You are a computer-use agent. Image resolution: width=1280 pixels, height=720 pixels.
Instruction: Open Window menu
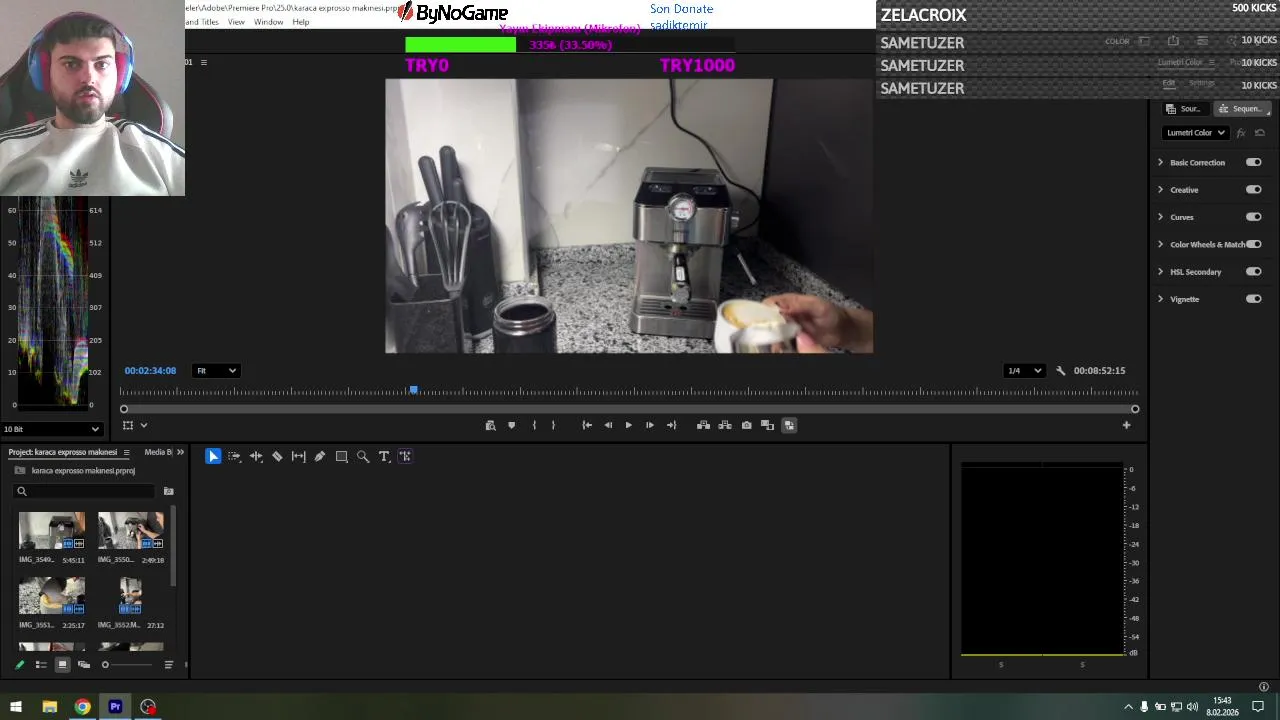tap(268, 22)
